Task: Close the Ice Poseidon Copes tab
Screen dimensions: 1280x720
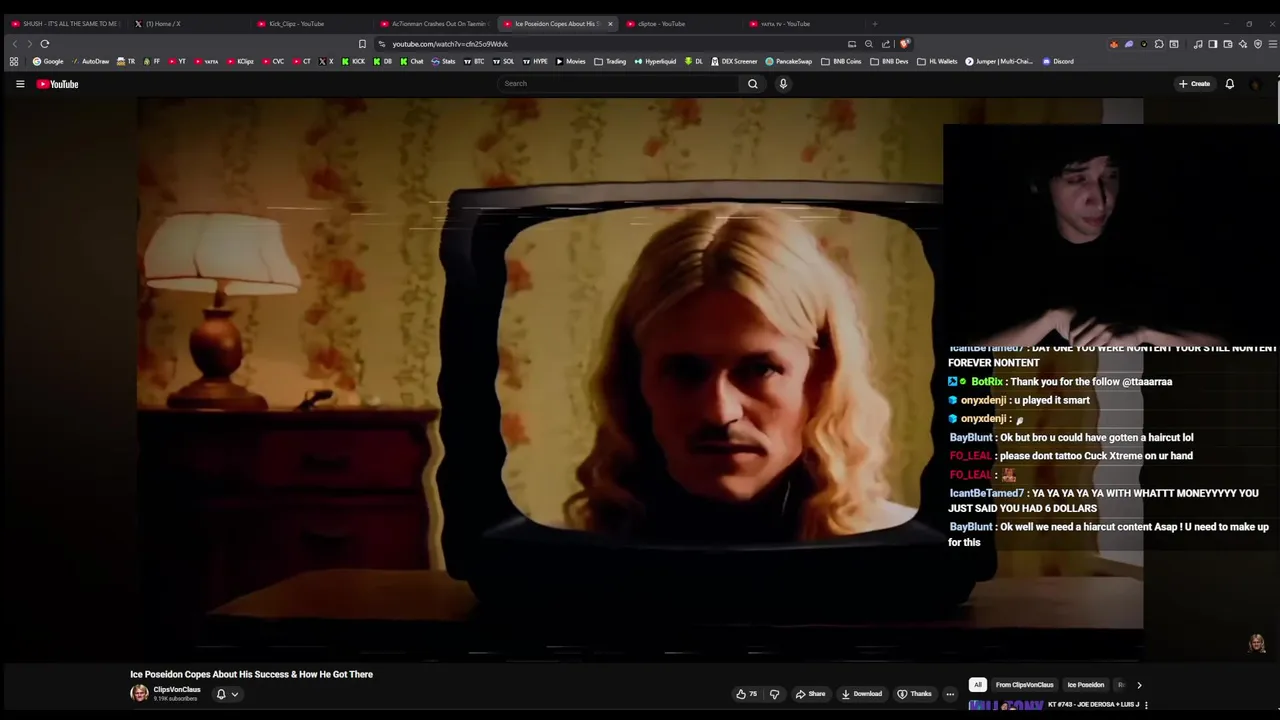Action: pos(610,24)
